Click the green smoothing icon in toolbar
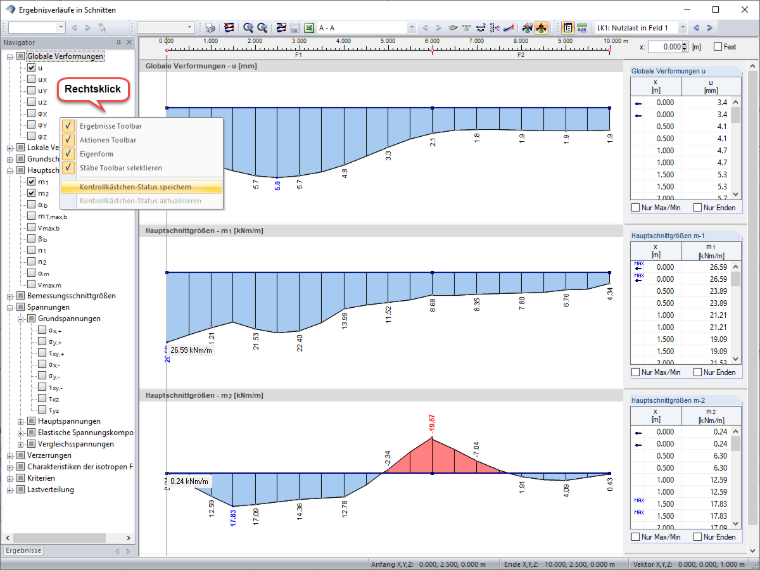Image resolution: width=760 pixels, height=570 pixels. coord(466,28)
